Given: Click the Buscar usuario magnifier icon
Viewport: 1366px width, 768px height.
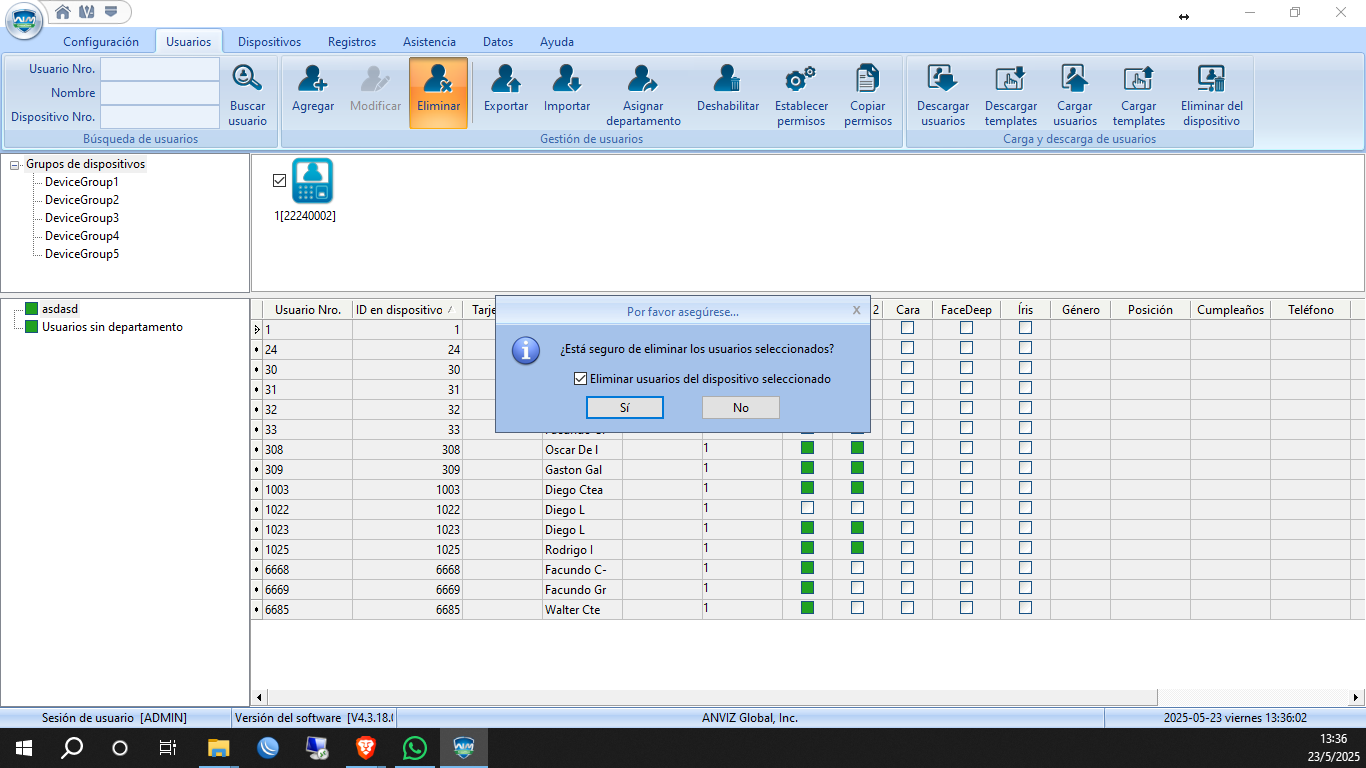Looking at the screenshot, I should [247, 78].
